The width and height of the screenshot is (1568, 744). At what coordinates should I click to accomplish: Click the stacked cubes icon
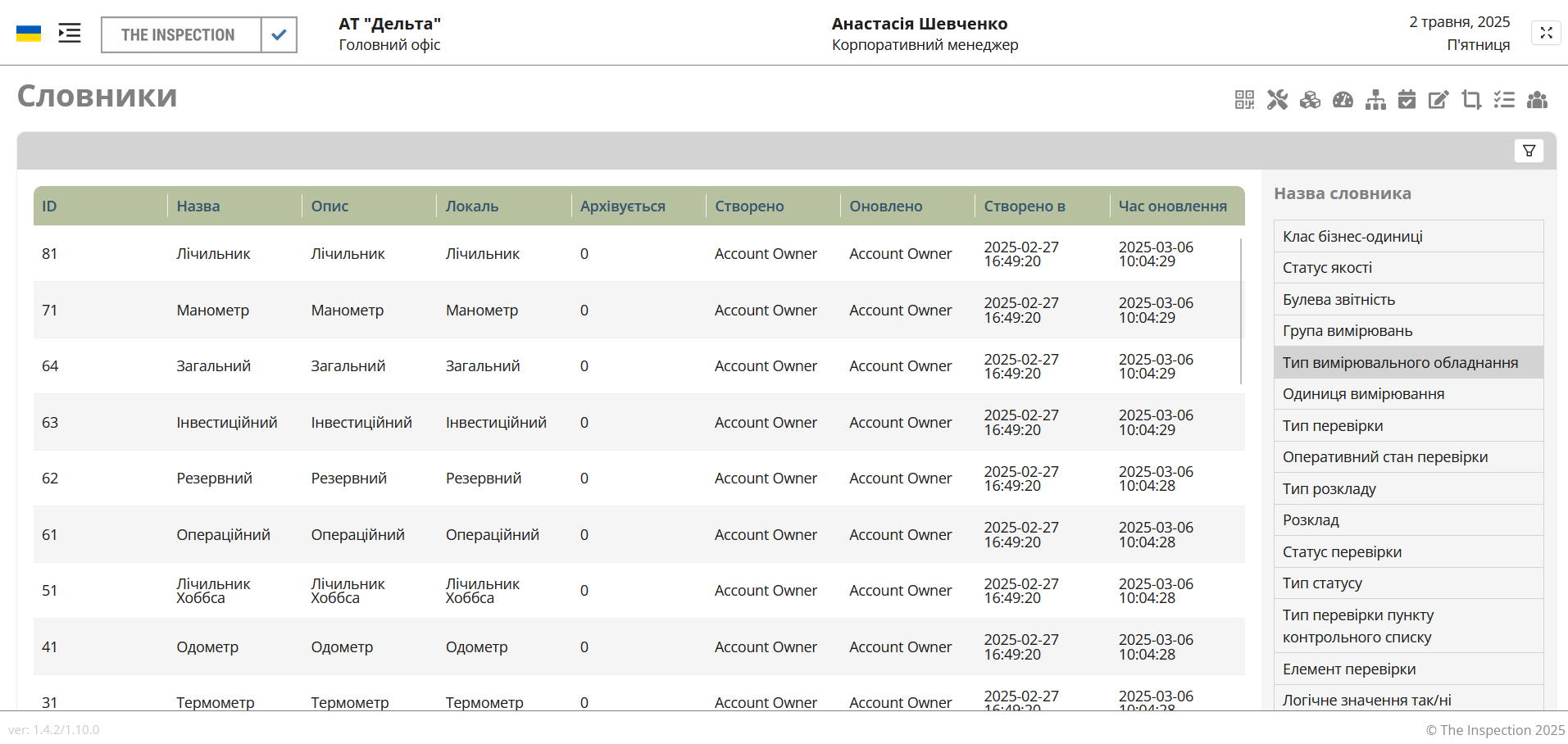click(1310, 100)
